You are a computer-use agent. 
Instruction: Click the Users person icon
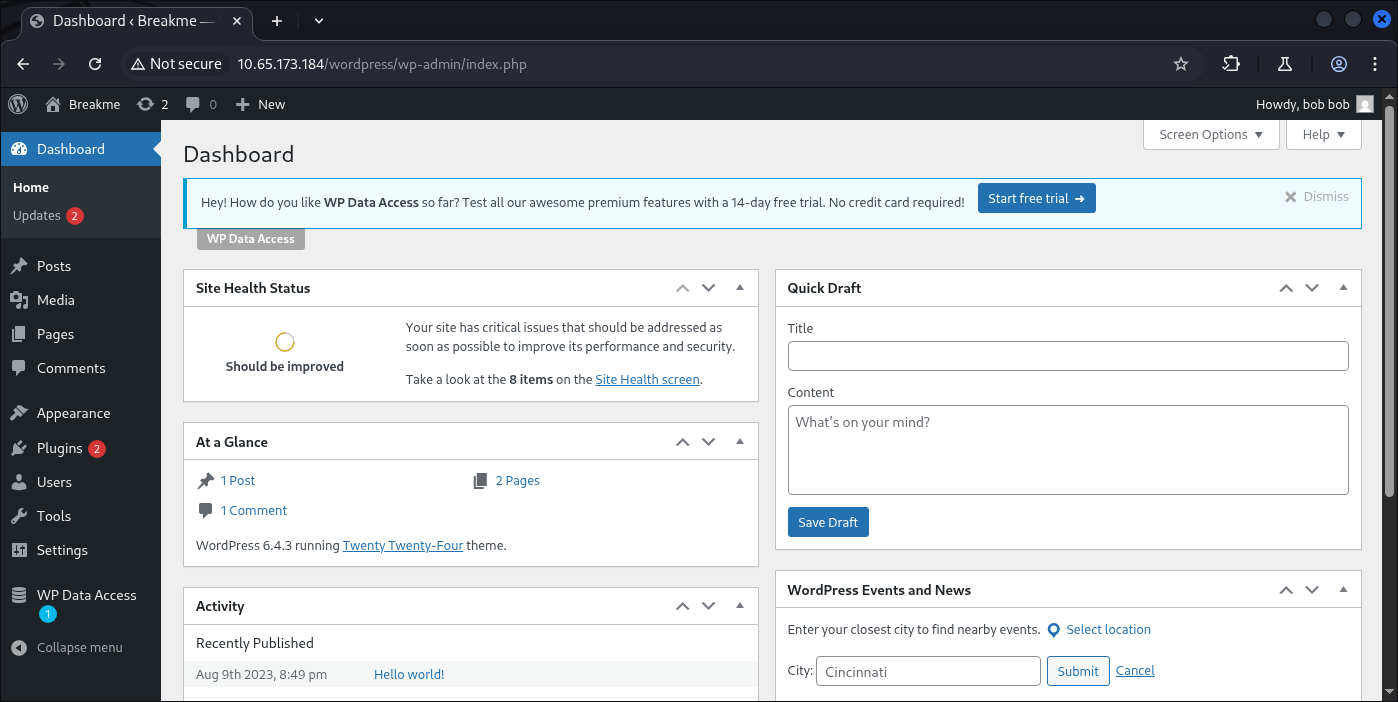[19, 482]
